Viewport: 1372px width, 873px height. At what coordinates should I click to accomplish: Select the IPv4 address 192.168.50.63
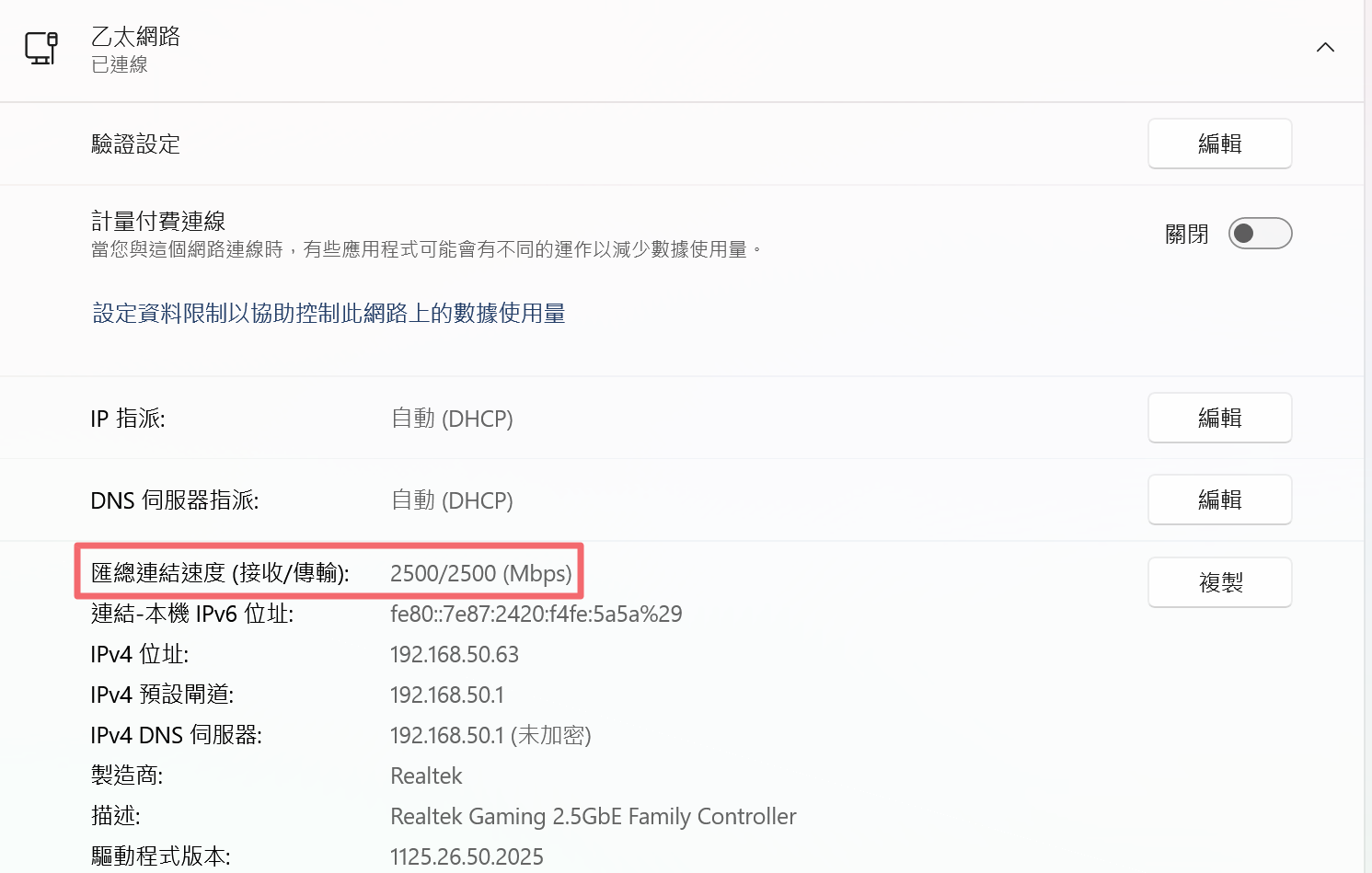(x=455, y=654)
